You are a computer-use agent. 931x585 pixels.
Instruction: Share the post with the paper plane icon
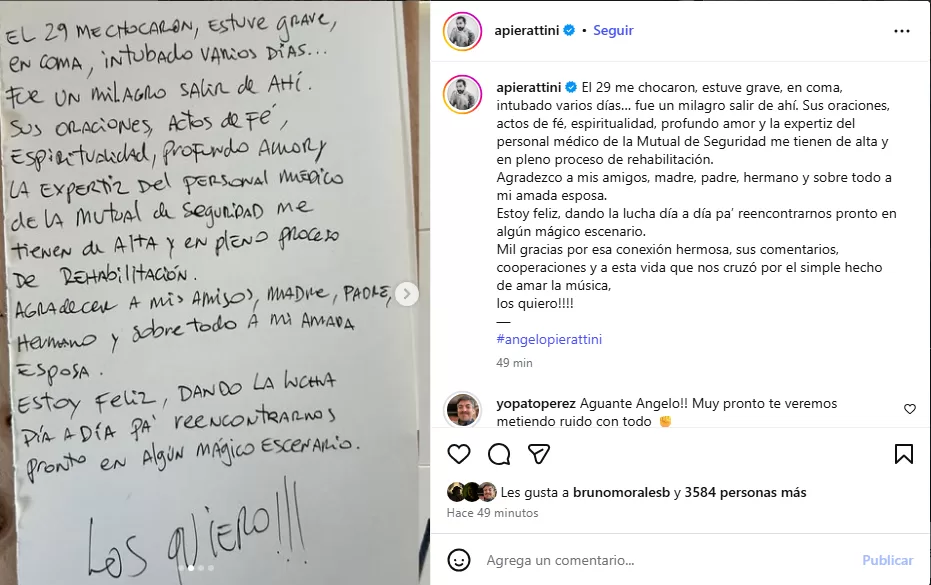(x=539, y=454)
